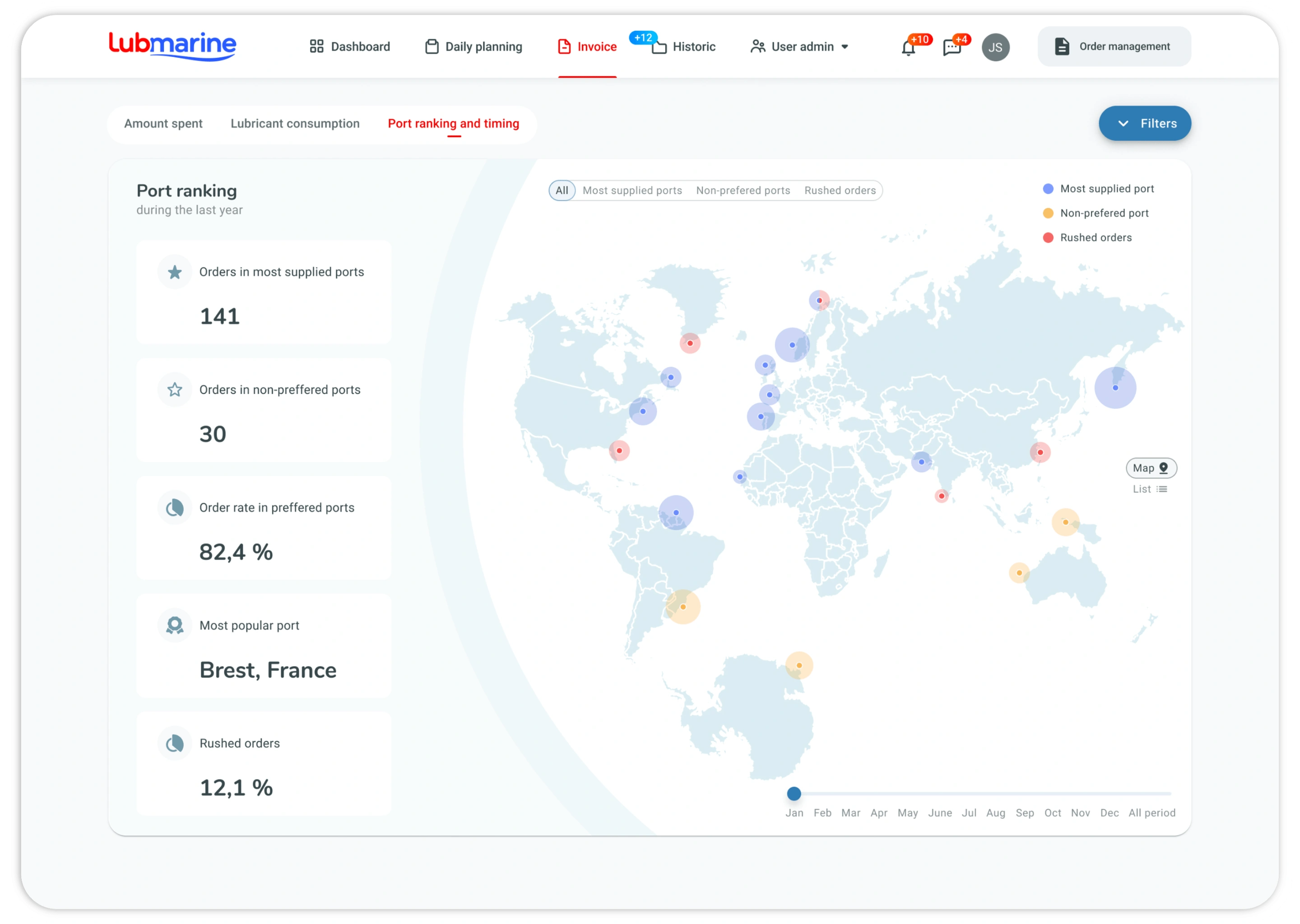The image size is (1300, 924).
Task: Open the Lubricant consumption tab
Action: pos(295,124)
